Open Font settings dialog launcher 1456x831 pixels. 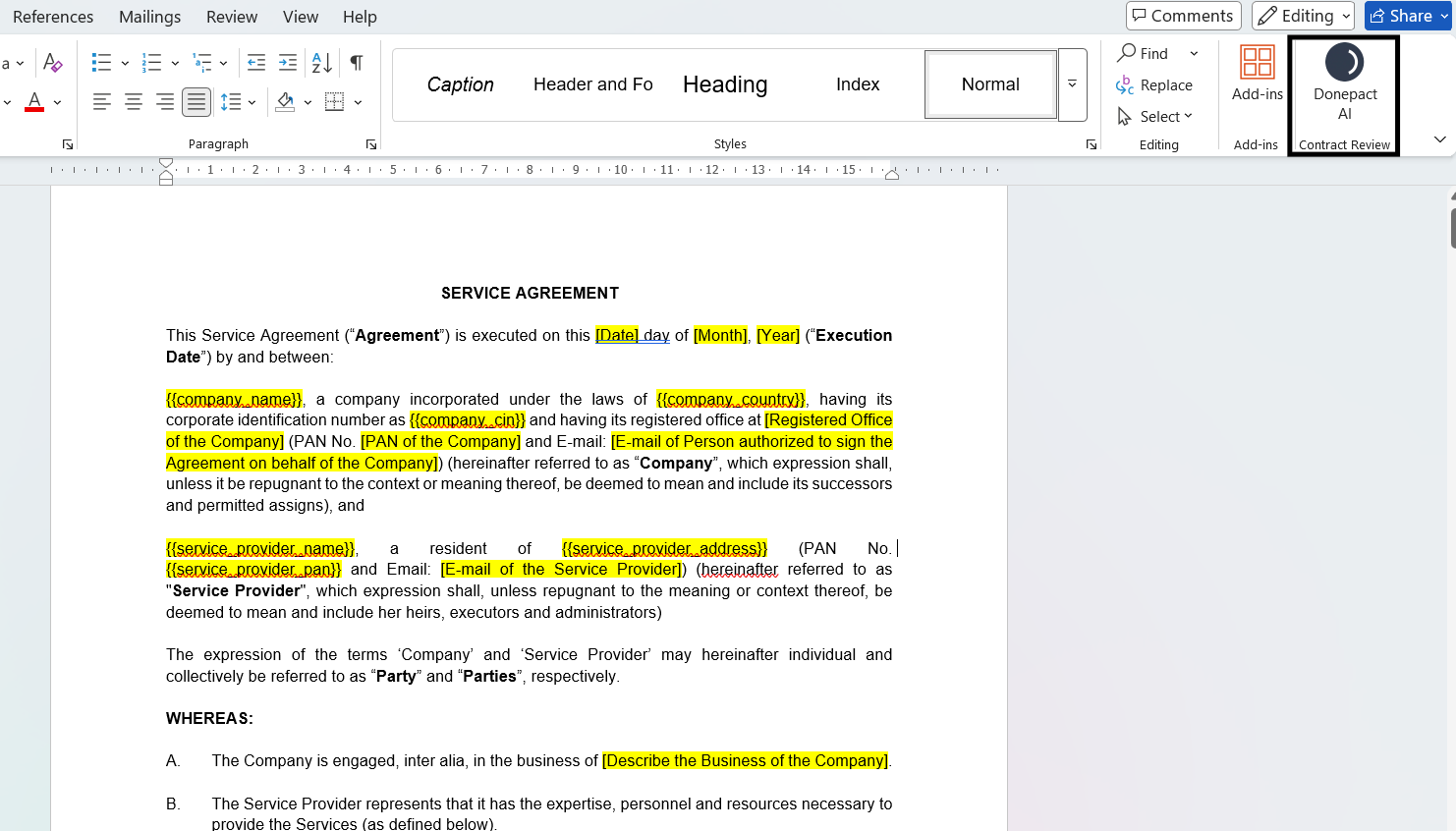[68, 144]
